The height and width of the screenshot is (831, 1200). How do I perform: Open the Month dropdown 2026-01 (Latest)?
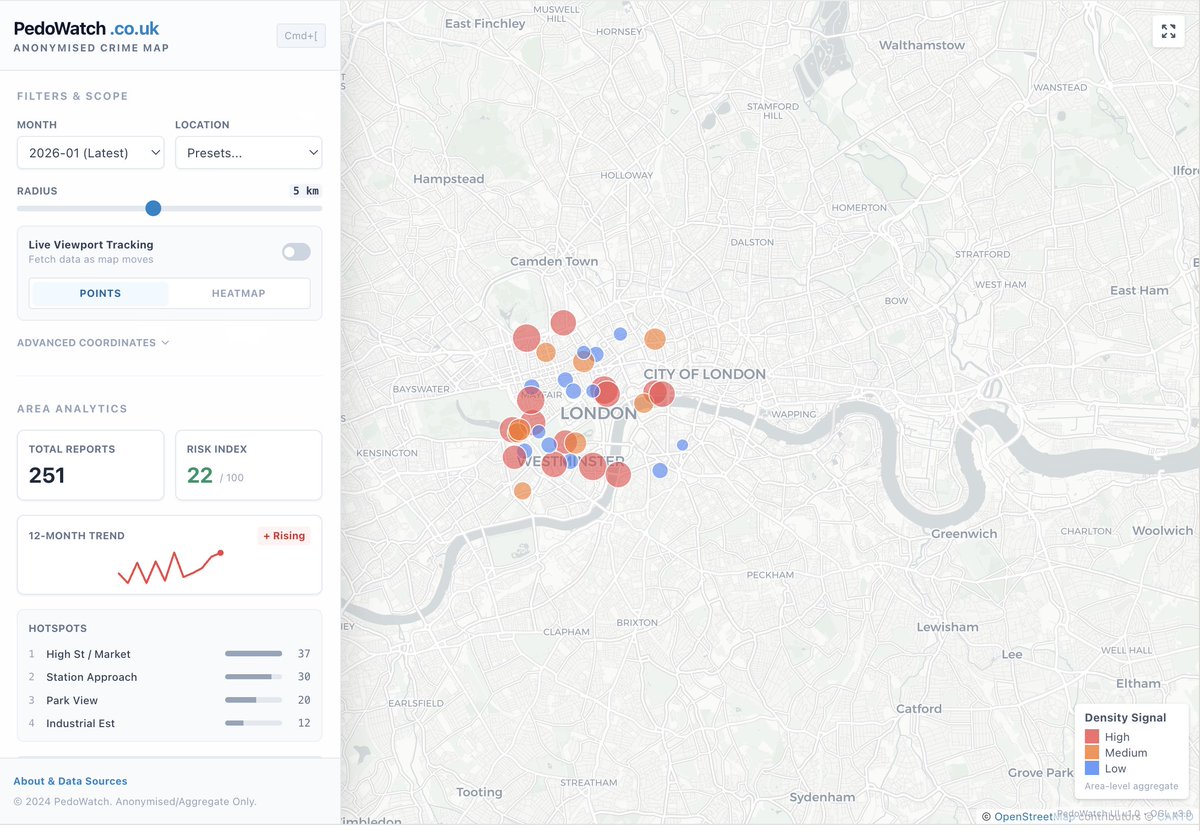click(90, 153)
